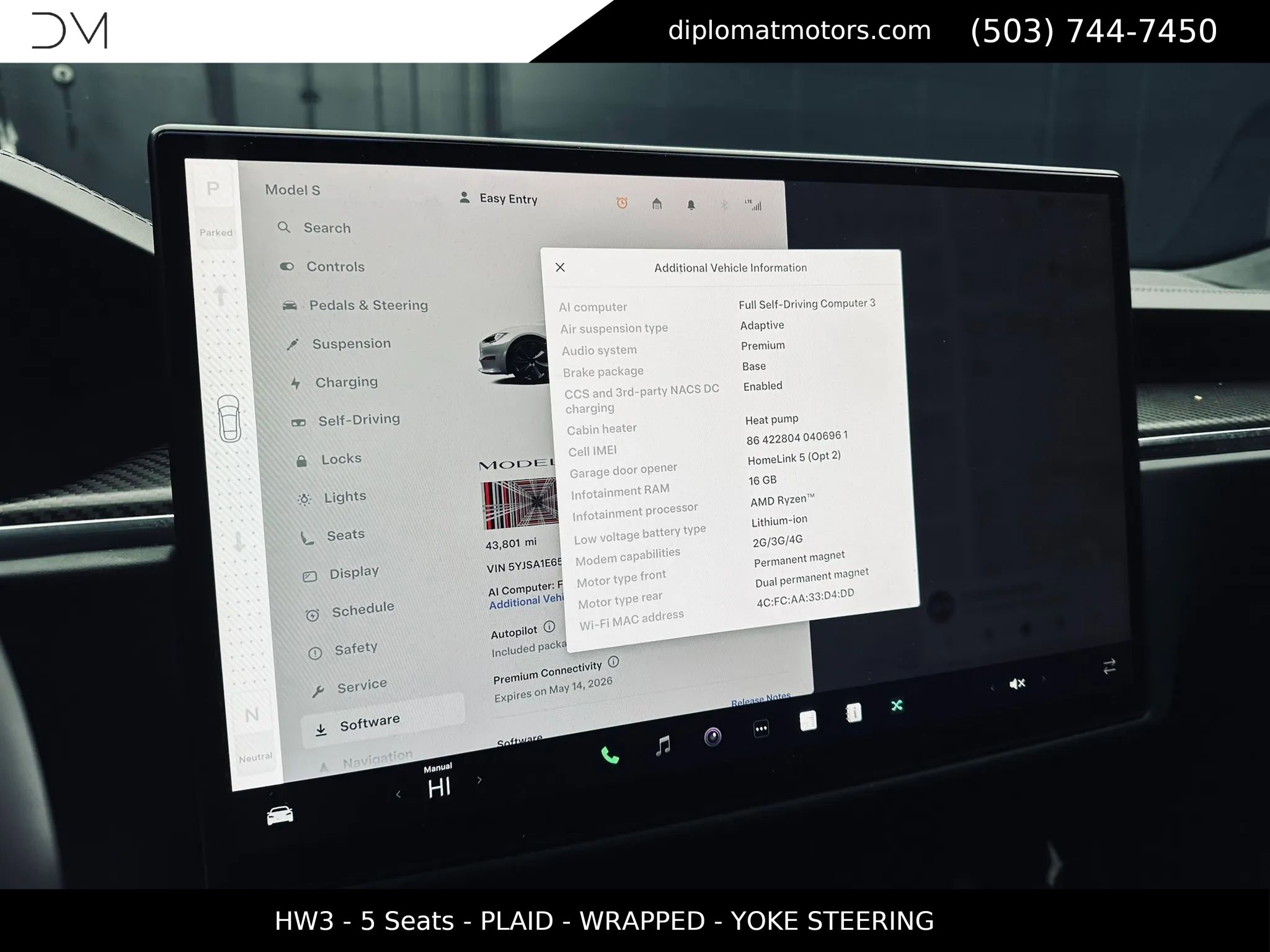Tap the down arrow on the gear strip
The width and height of the screenshot is (1270, 952).
239,541
